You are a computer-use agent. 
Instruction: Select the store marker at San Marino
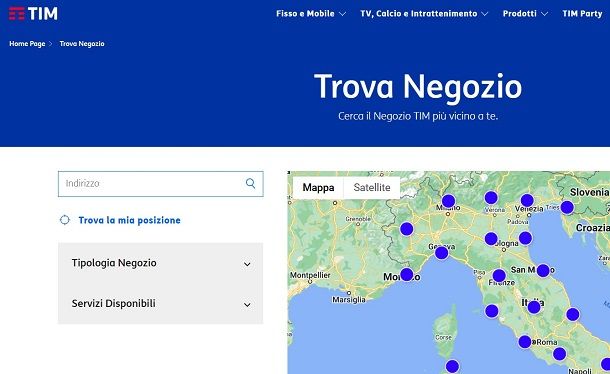pos(543,270)
